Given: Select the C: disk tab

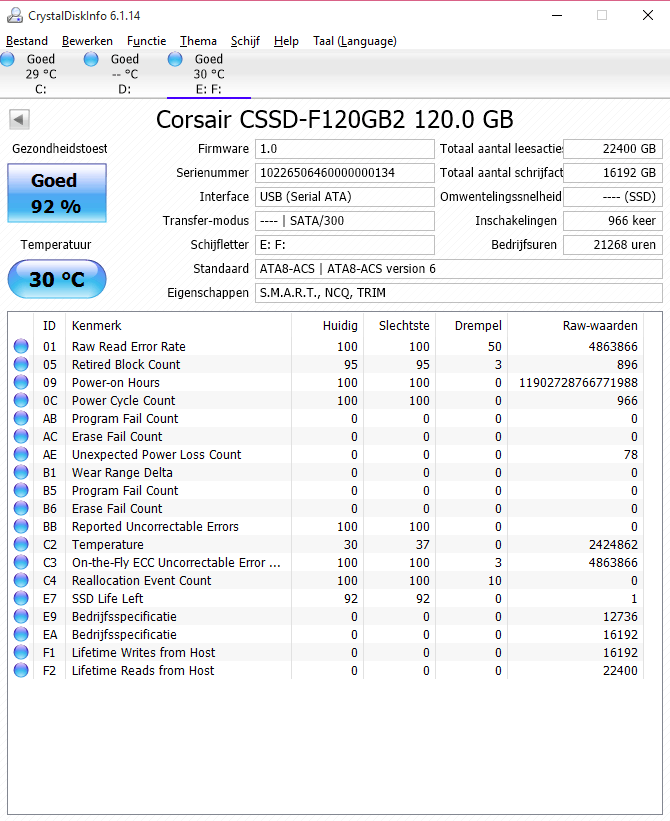Looking at the screenshot, I should (41, 74).
